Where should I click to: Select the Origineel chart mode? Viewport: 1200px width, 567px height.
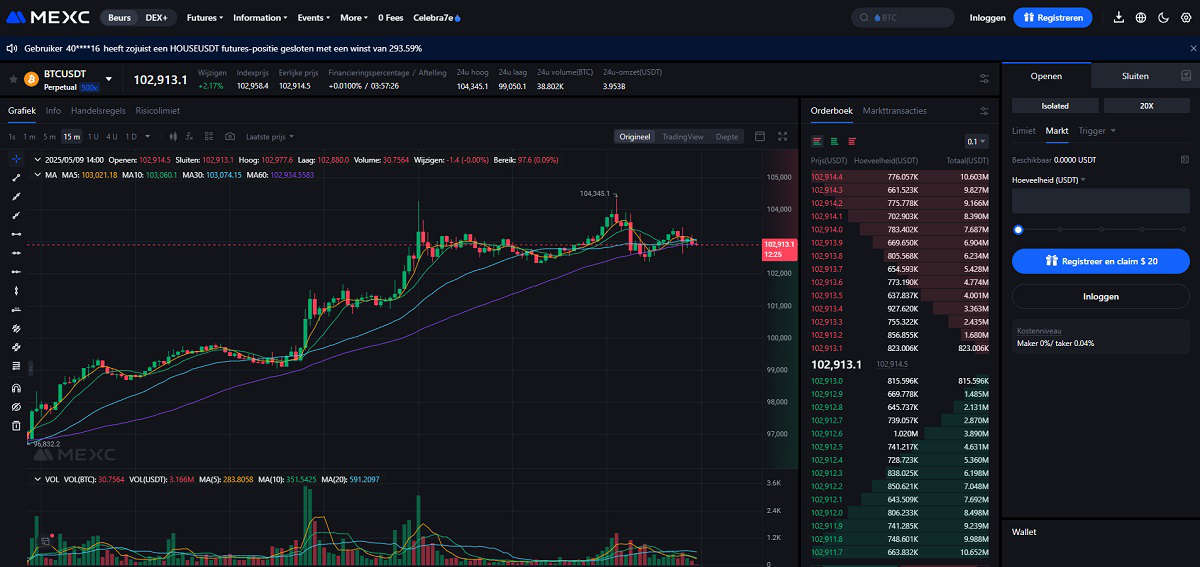(x=635, y=137)
